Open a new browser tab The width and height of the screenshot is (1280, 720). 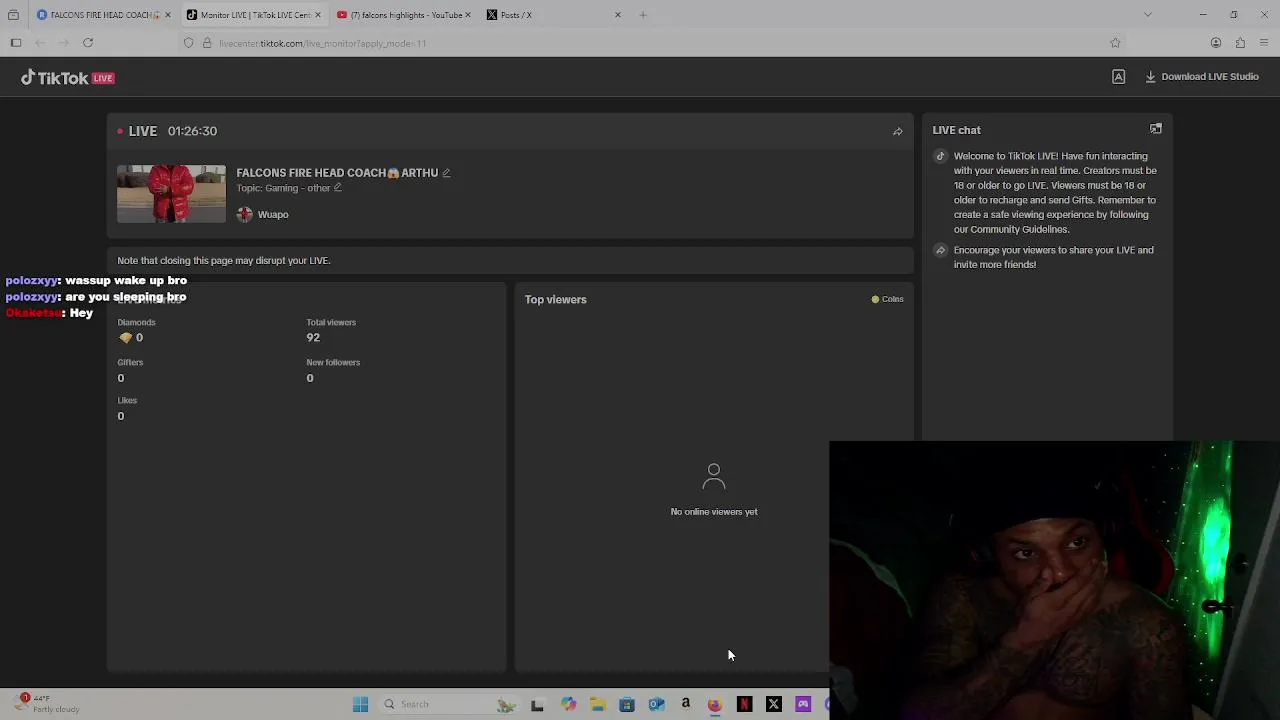(x=643, y=15)
